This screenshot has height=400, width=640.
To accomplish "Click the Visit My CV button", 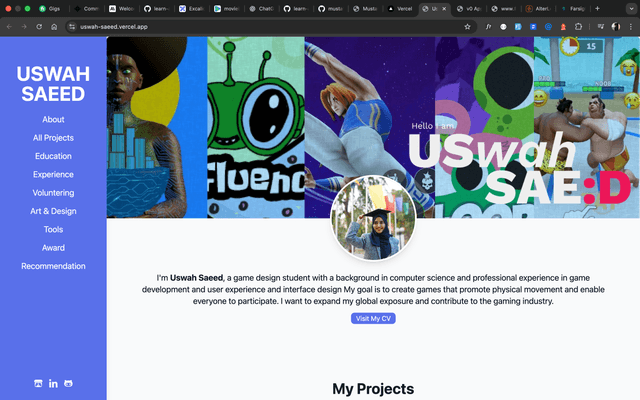I will [373, 318].
